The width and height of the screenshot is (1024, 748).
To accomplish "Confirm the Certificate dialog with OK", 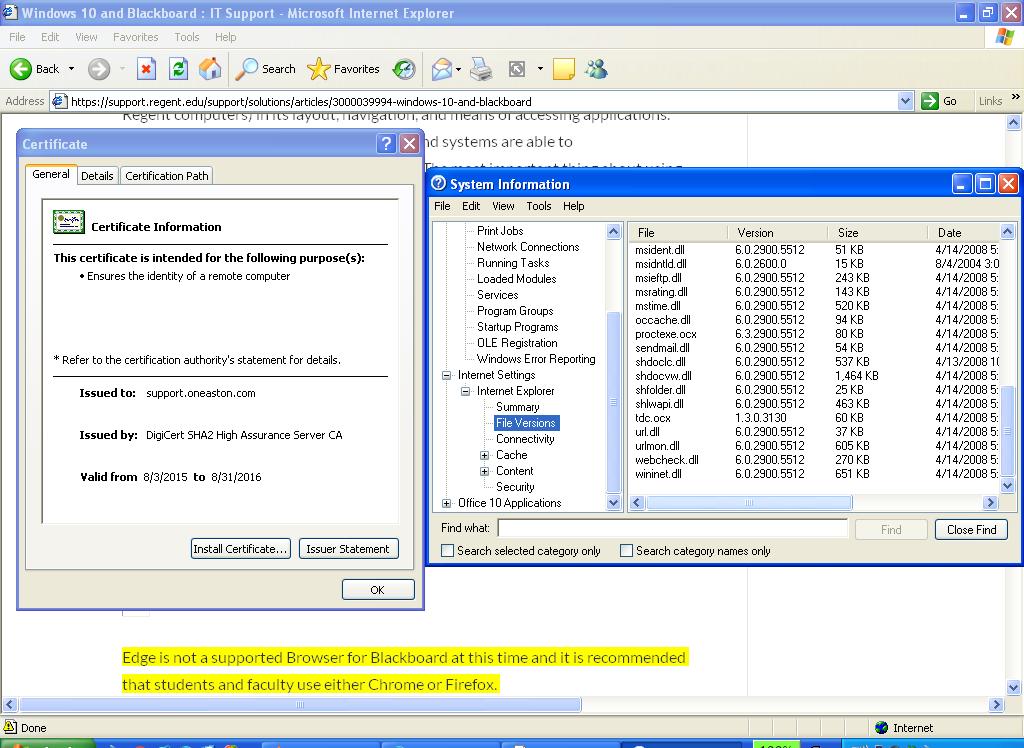I will tap(377, 589).
